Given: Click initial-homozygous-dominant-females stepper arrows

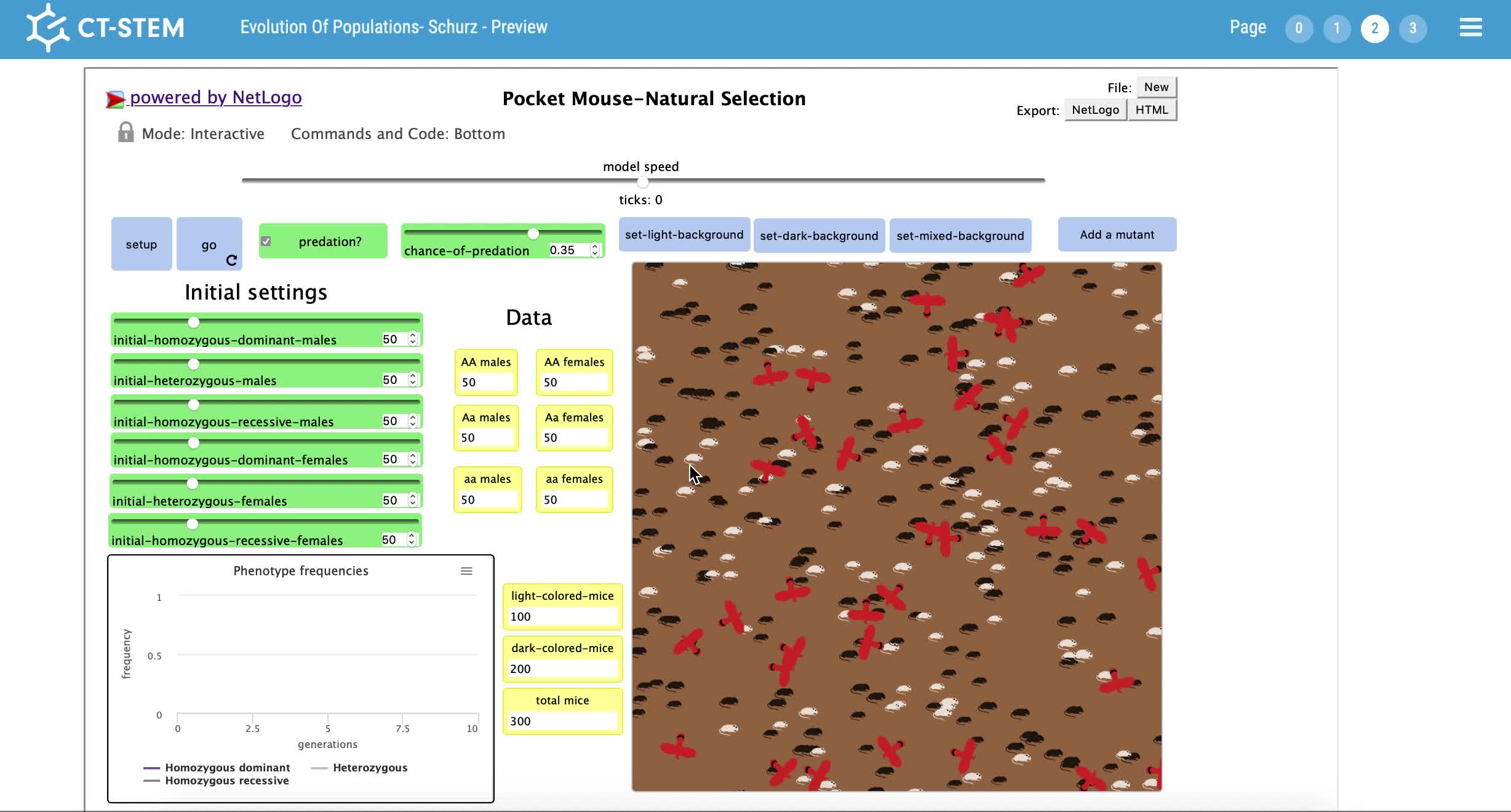Looking at the screenshot, I should coord(413,459).
